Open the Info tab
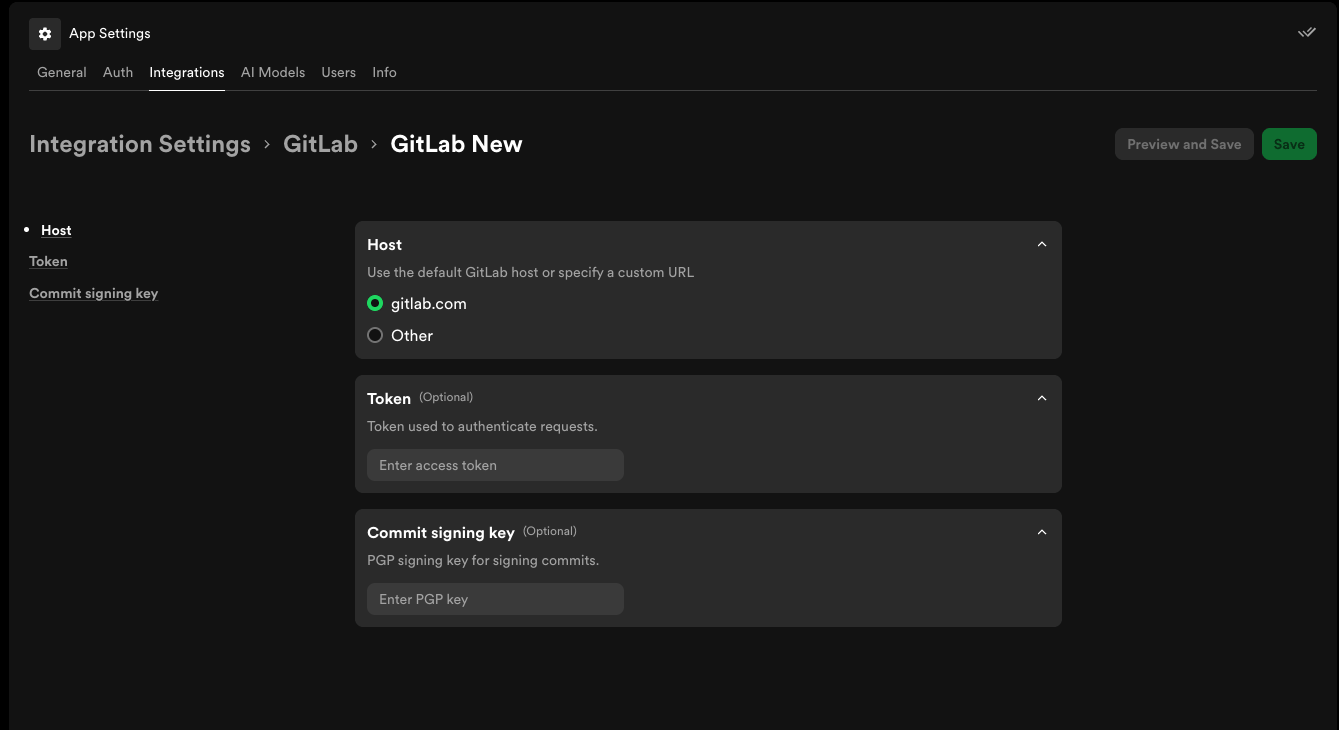This screenshot has width=1339, height=730. pos(385,72)
